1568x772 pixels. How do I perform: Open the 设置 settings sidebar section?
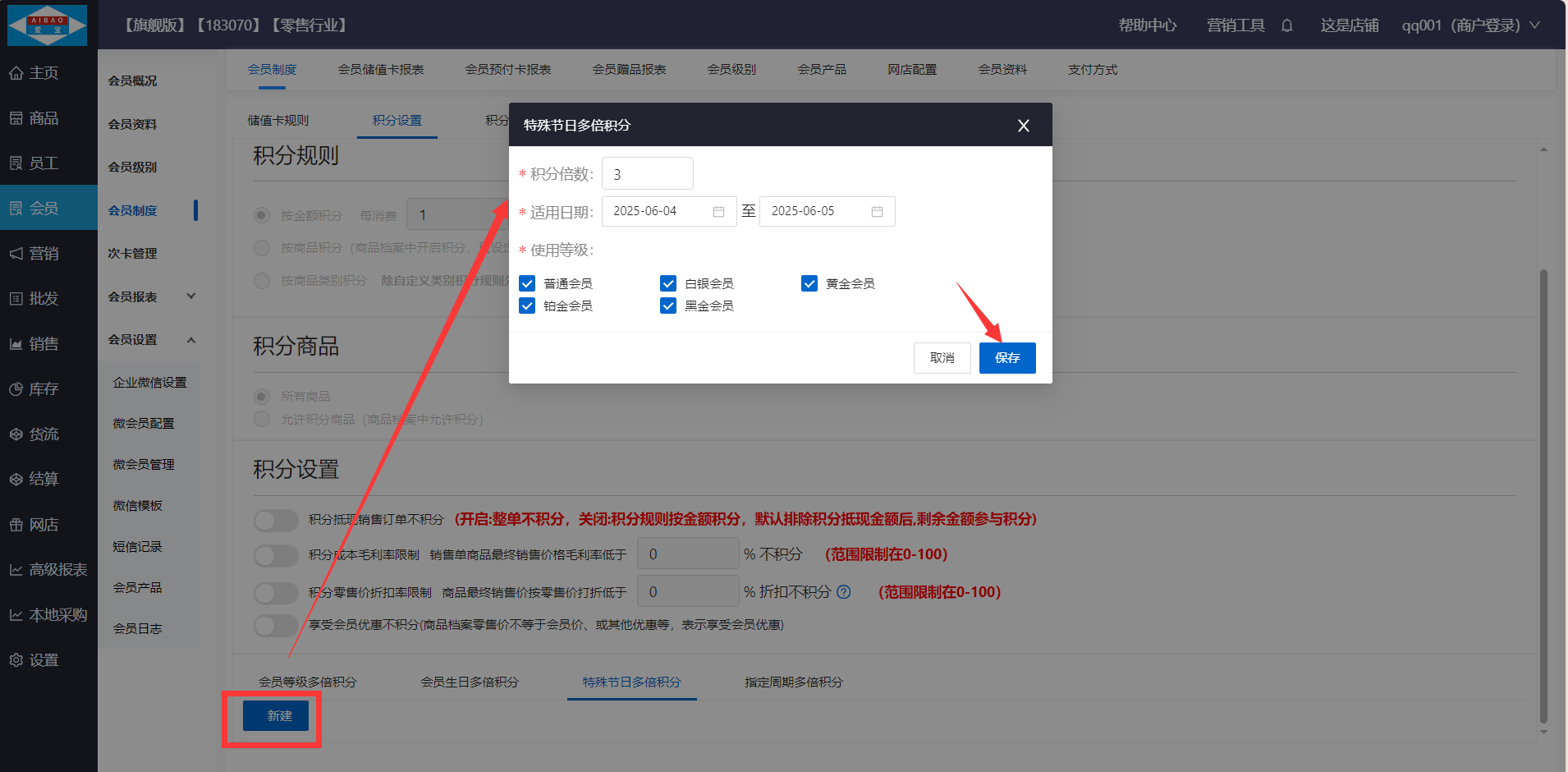44,659
